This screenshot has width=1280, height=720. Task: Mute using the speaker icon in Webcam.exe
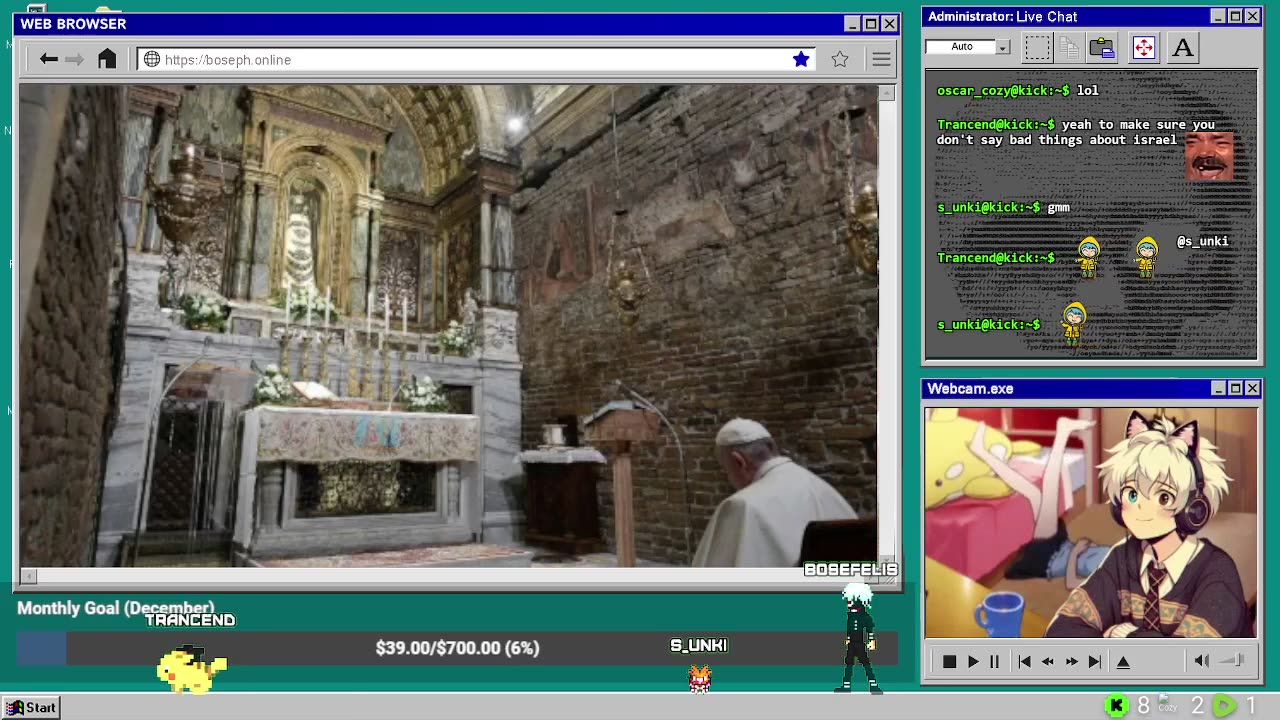pos(1201,660)
